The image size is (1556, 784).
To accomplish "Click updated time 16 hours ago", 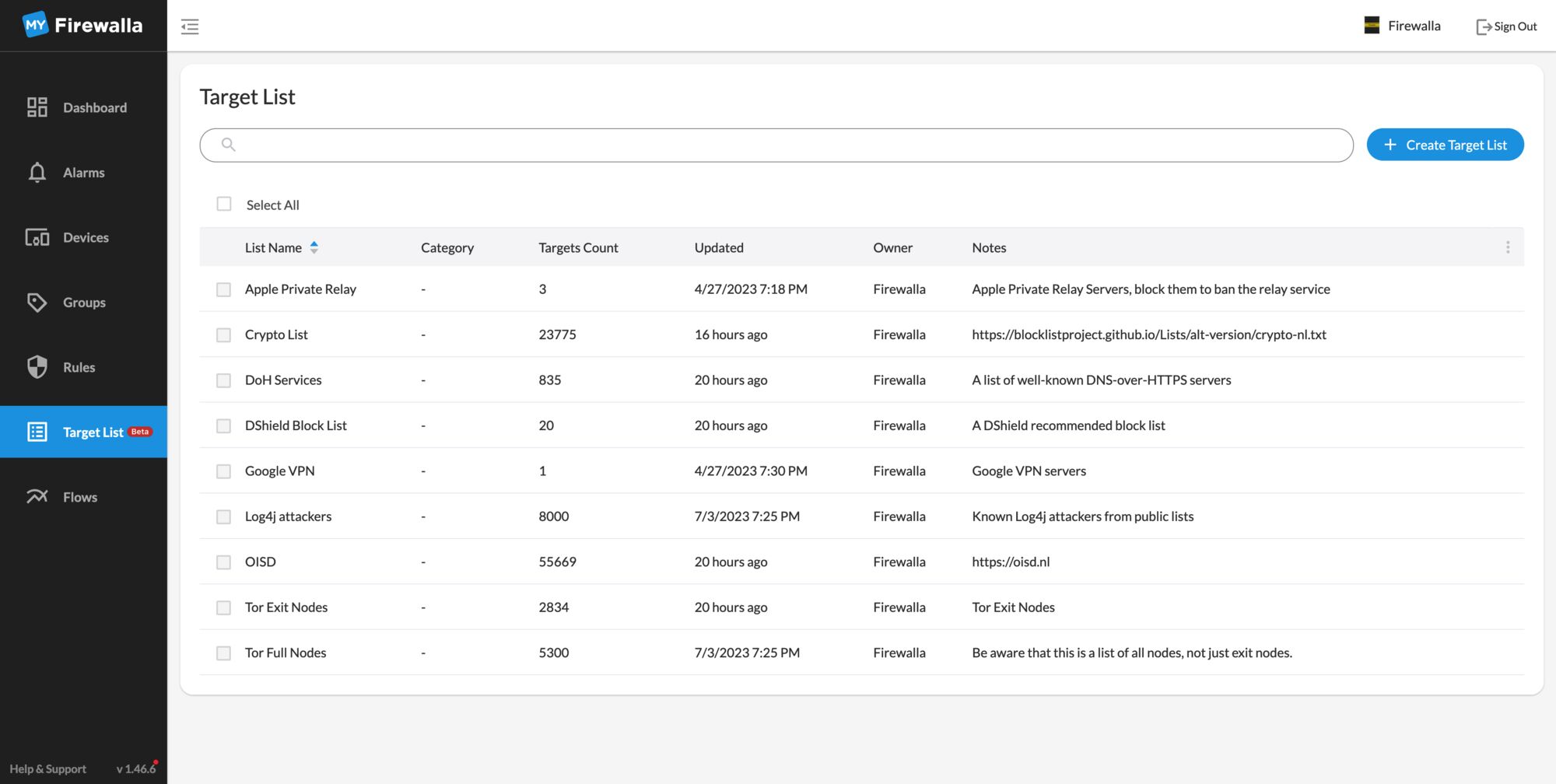I will [x=731, y=334].
